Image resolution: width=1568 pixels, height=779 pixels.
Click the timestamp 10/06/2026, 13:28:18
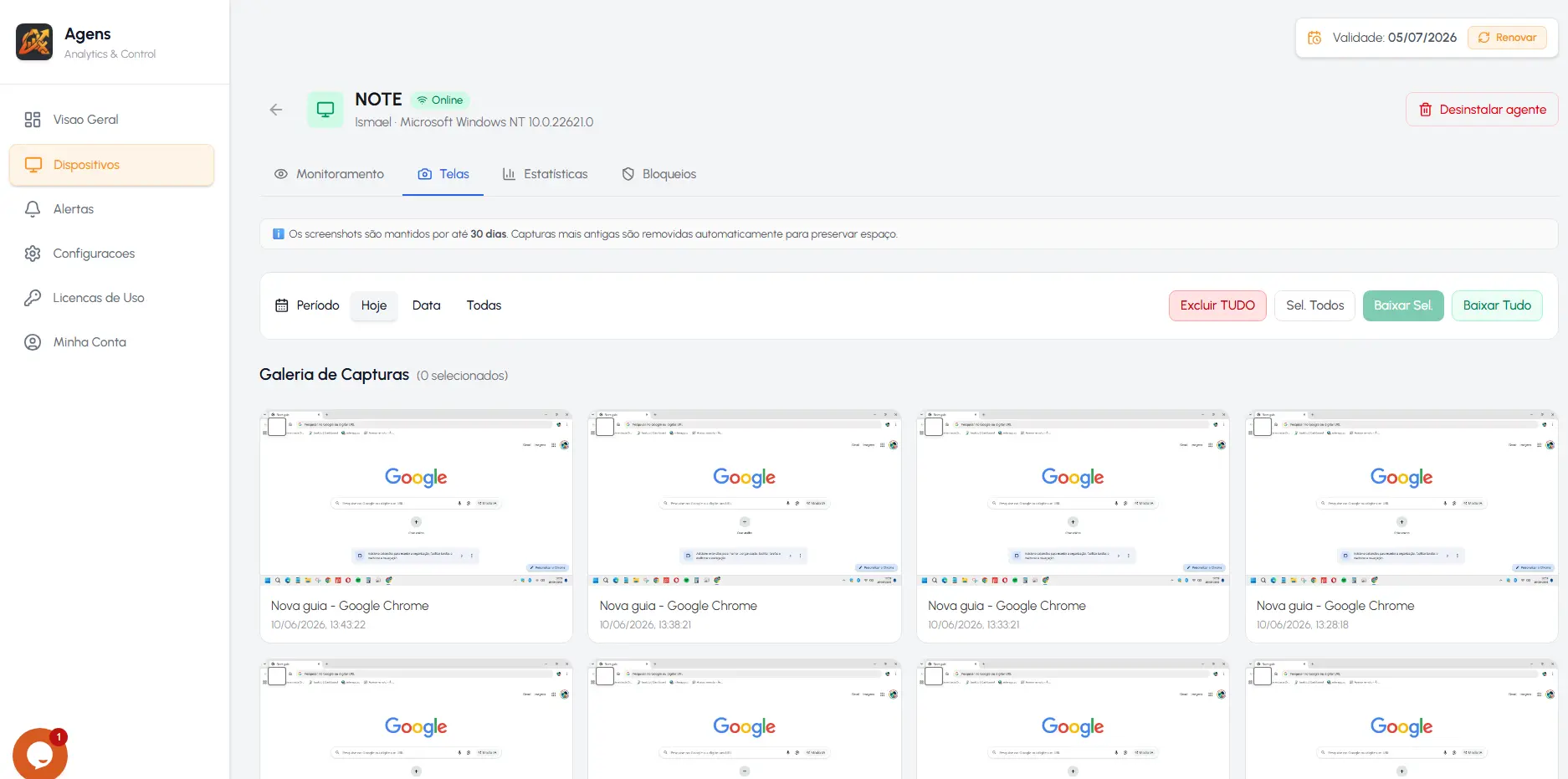(x=1303, y=625)
